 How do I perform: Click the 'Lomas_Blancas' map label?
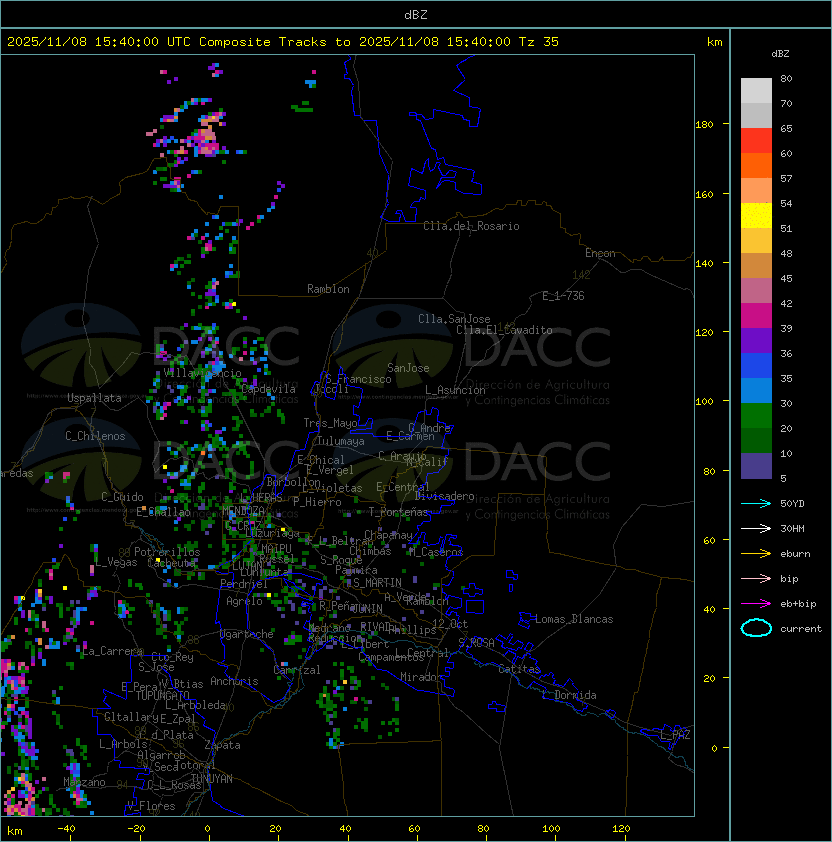(x=574, y=619)
